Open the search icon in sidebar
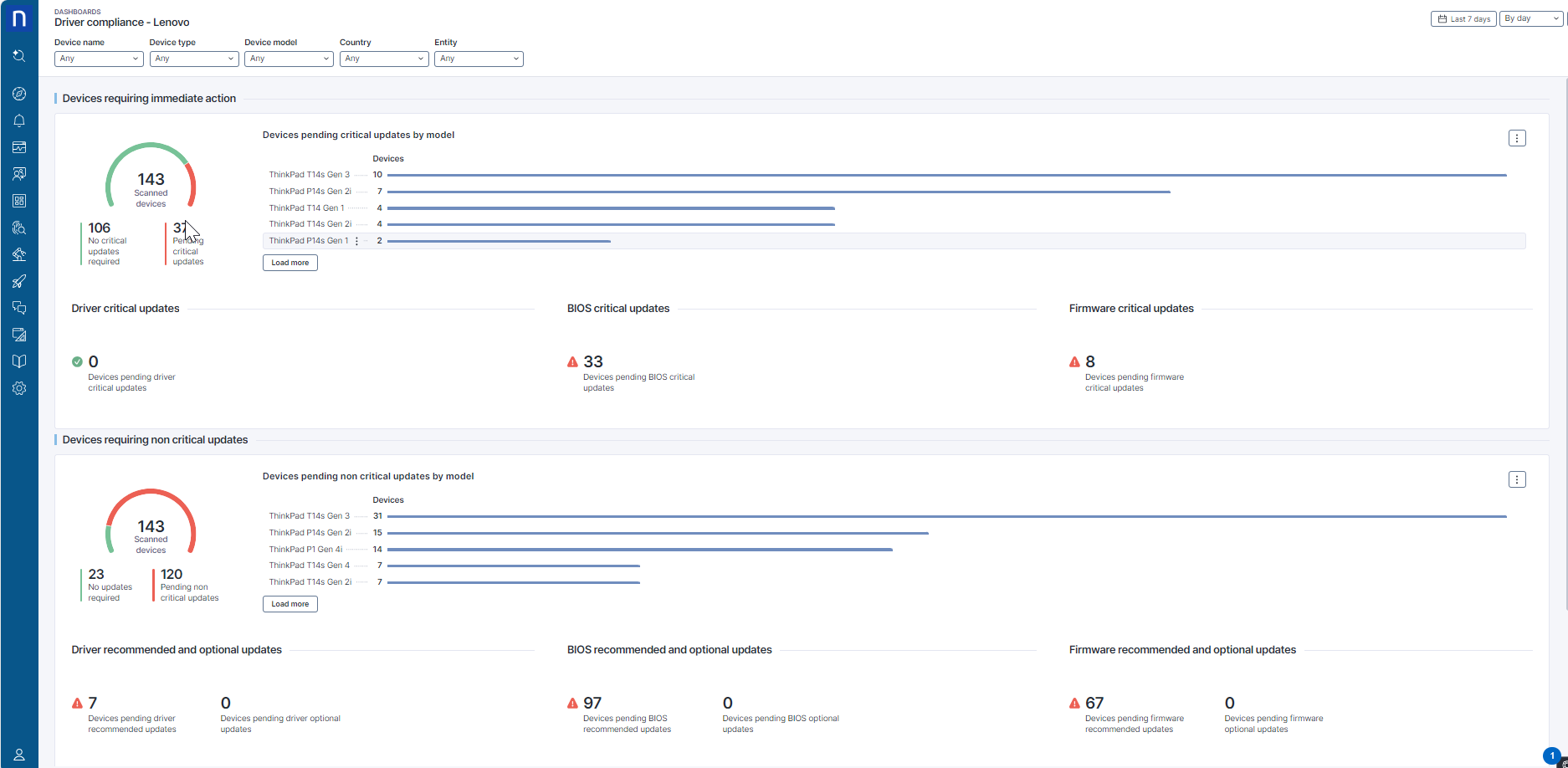Screen dimensions: 1568x768 point(19,56)
